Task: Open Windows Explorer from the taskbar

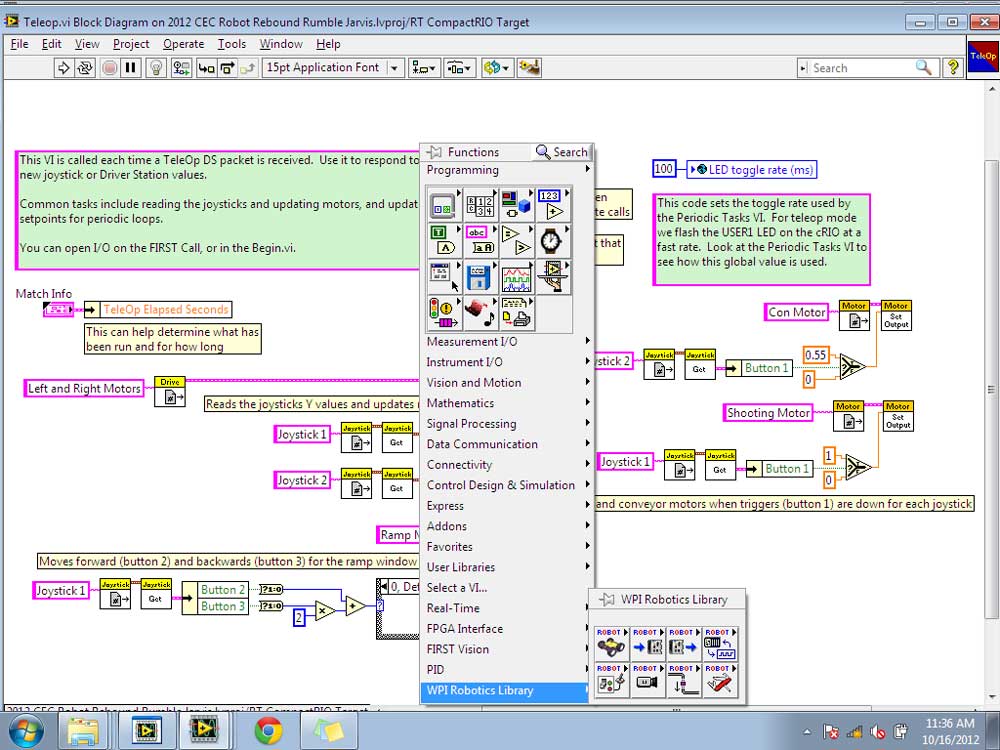Action: pyautogui.click(x=84, y=731)
